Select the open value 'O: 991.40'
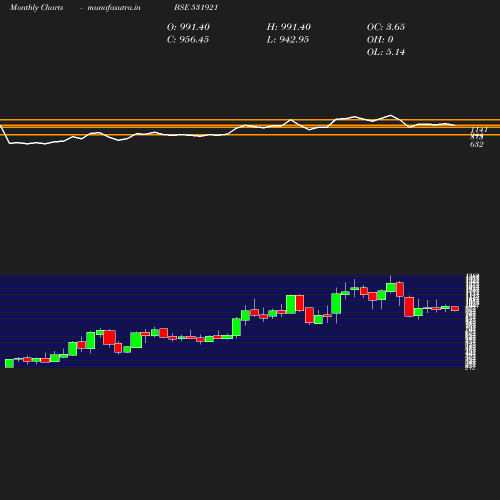Viewport: 500px width, 500px height. tap(188, 27)
